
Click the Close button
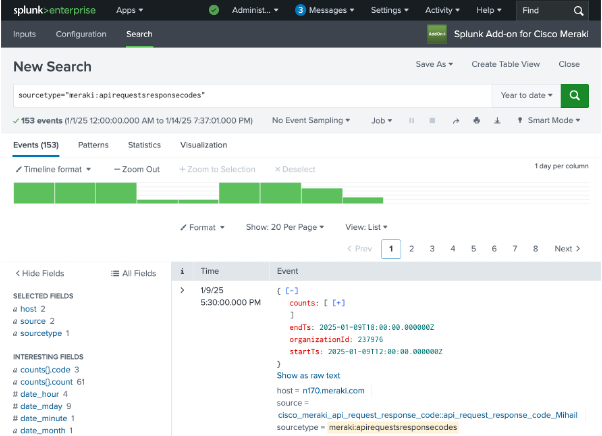point(569,64)
